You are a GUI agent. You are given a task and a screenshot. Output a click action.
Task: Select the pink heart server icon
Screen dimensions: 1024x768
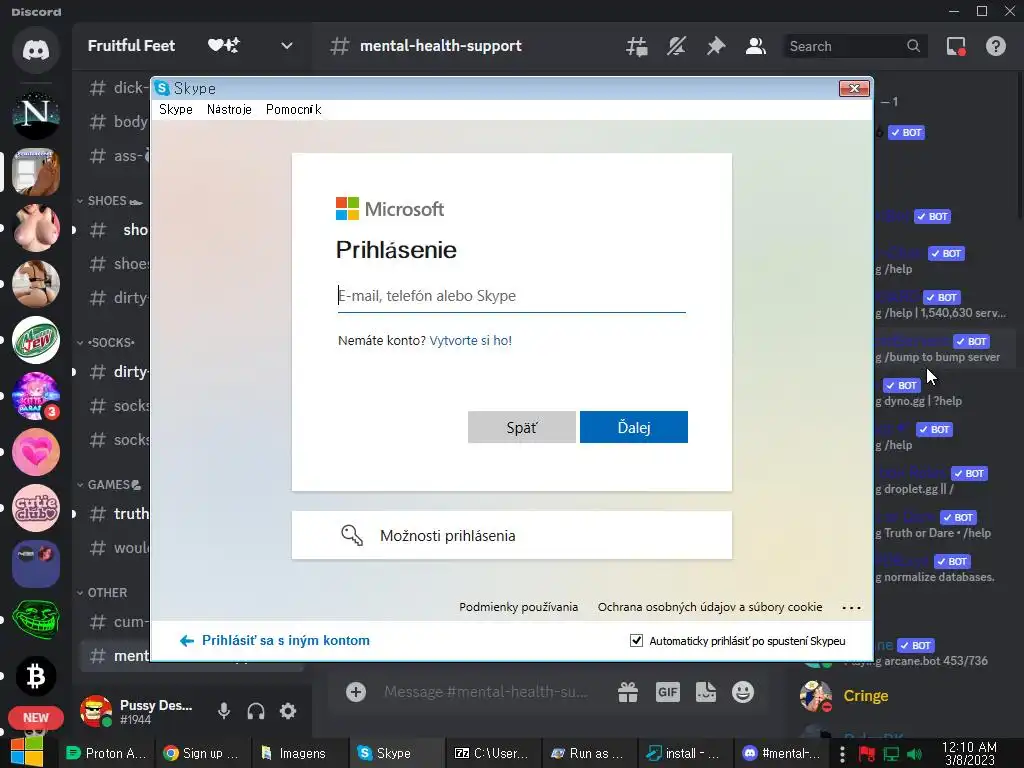36,452
